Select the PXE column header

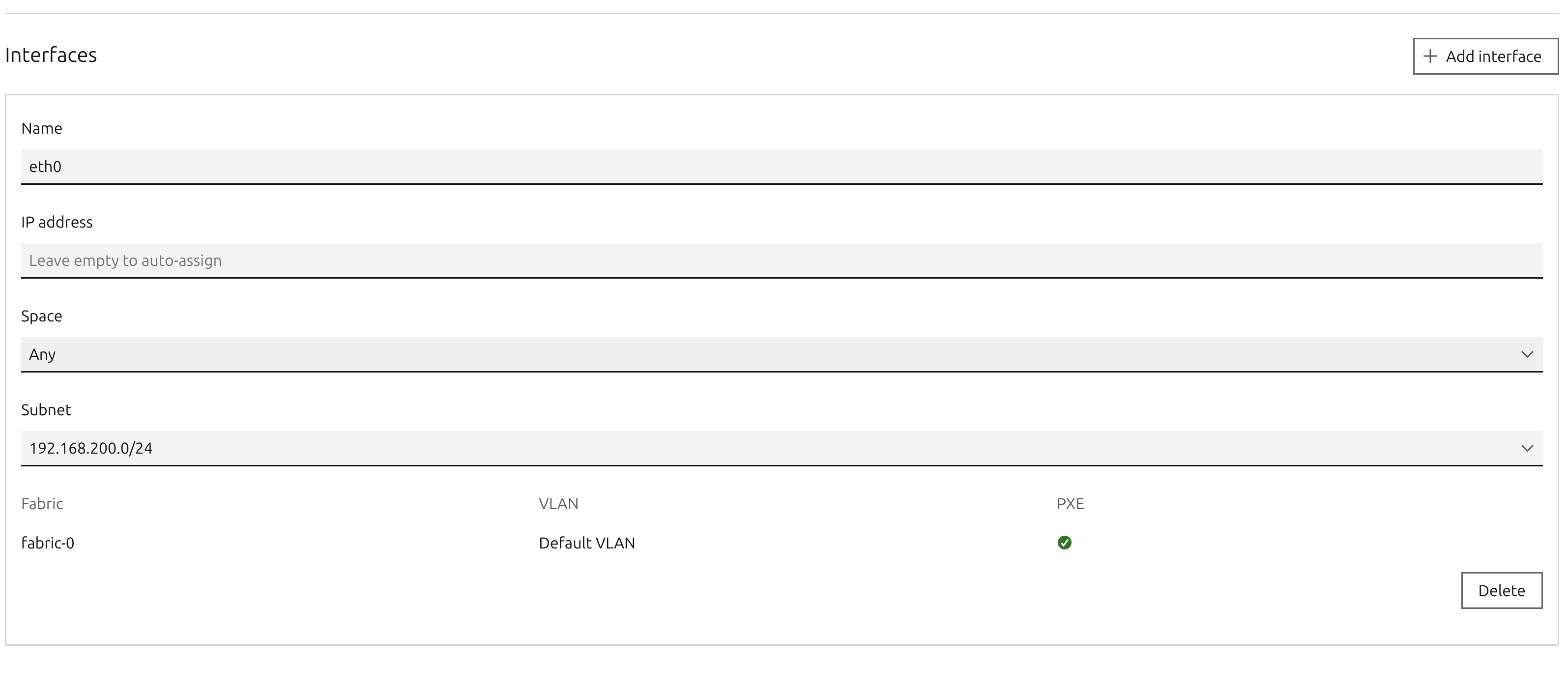coord(1070,504)
